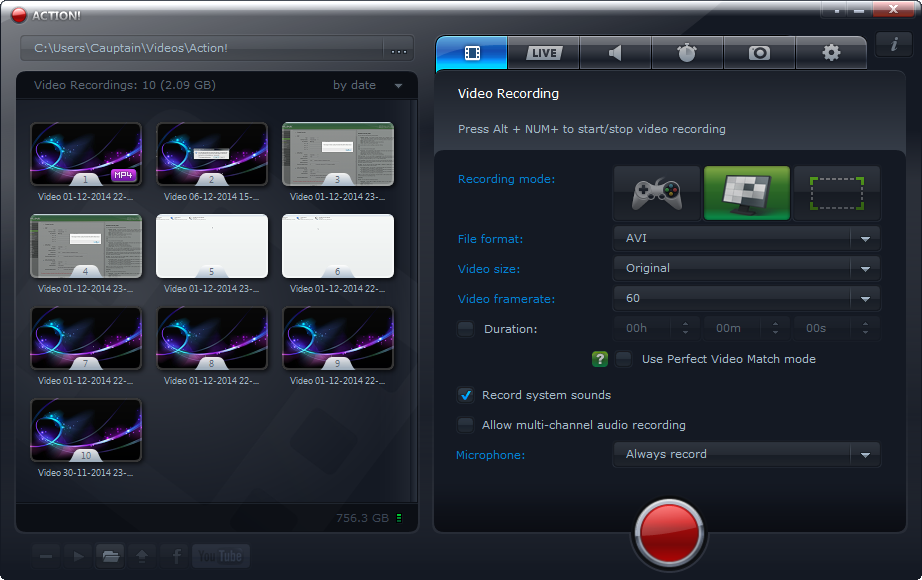
Task: Open the settings gear tab
Action: point(831,53)
